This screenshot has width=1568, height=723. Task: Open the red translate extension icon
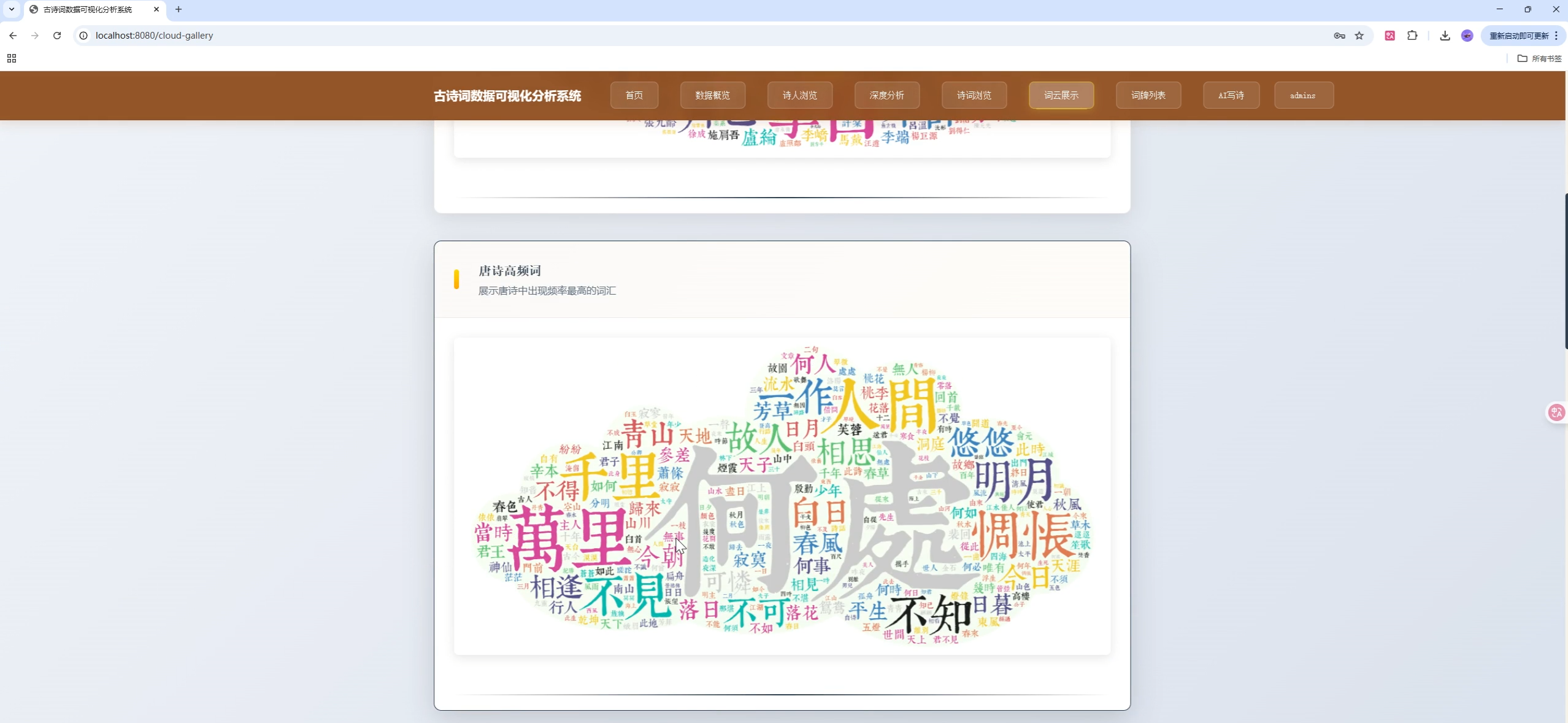tap(1390, 36)
